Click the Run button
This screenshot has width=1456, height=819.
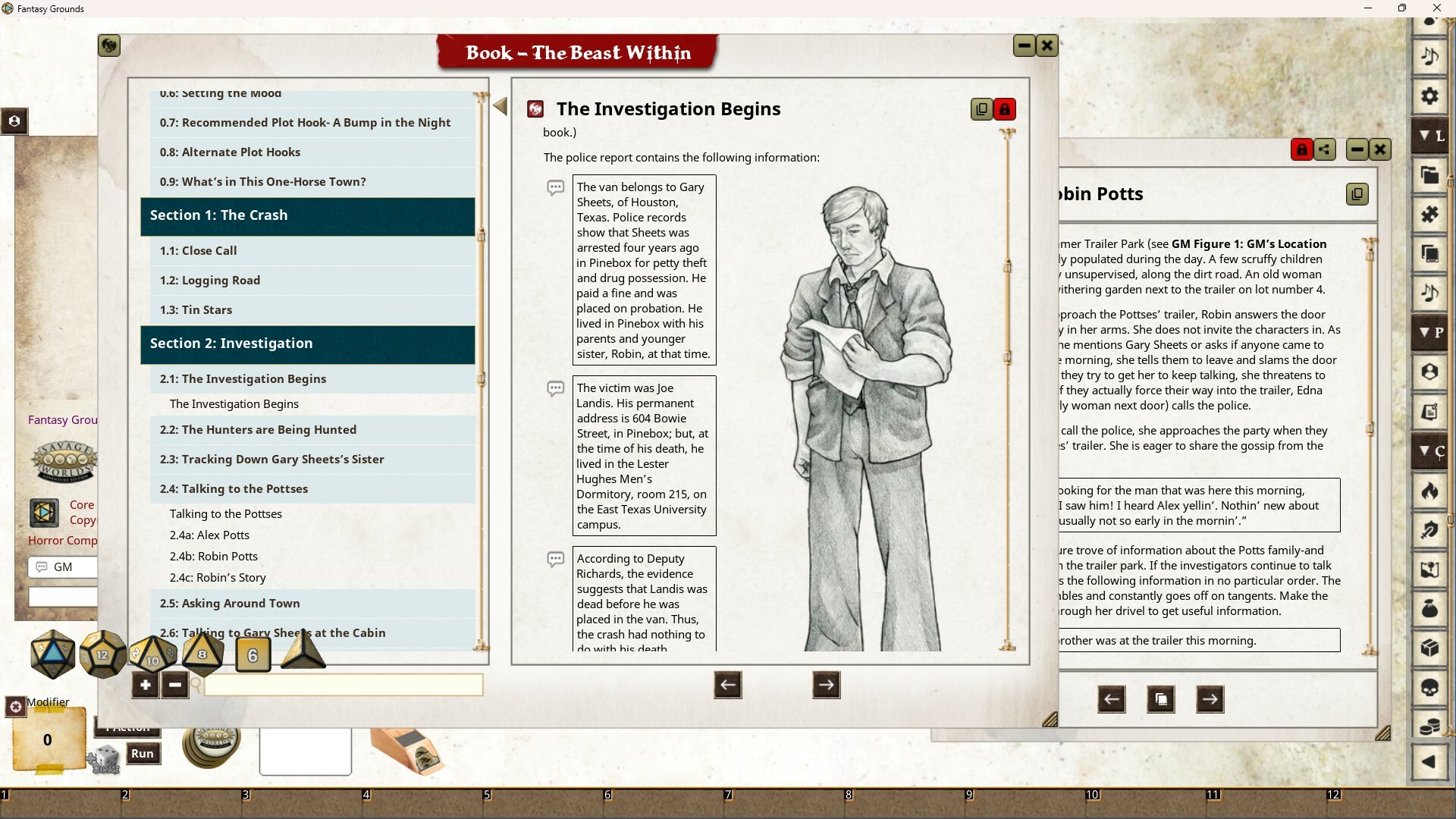coord(143,753)
